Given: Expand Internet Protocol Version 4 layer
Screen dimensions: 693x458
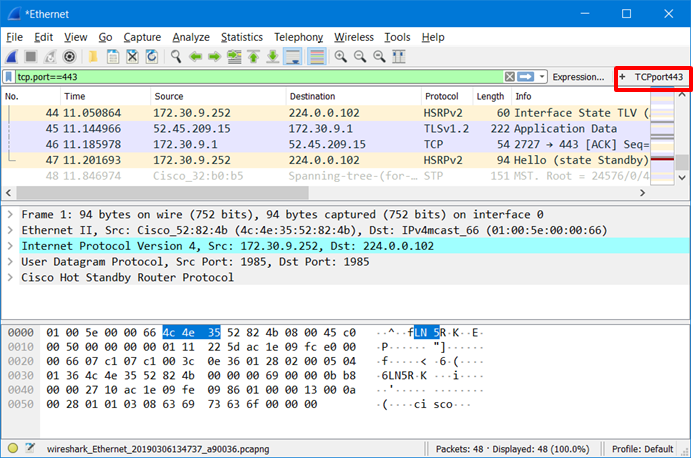Looking at the screenshot, I should coord(10,246).
